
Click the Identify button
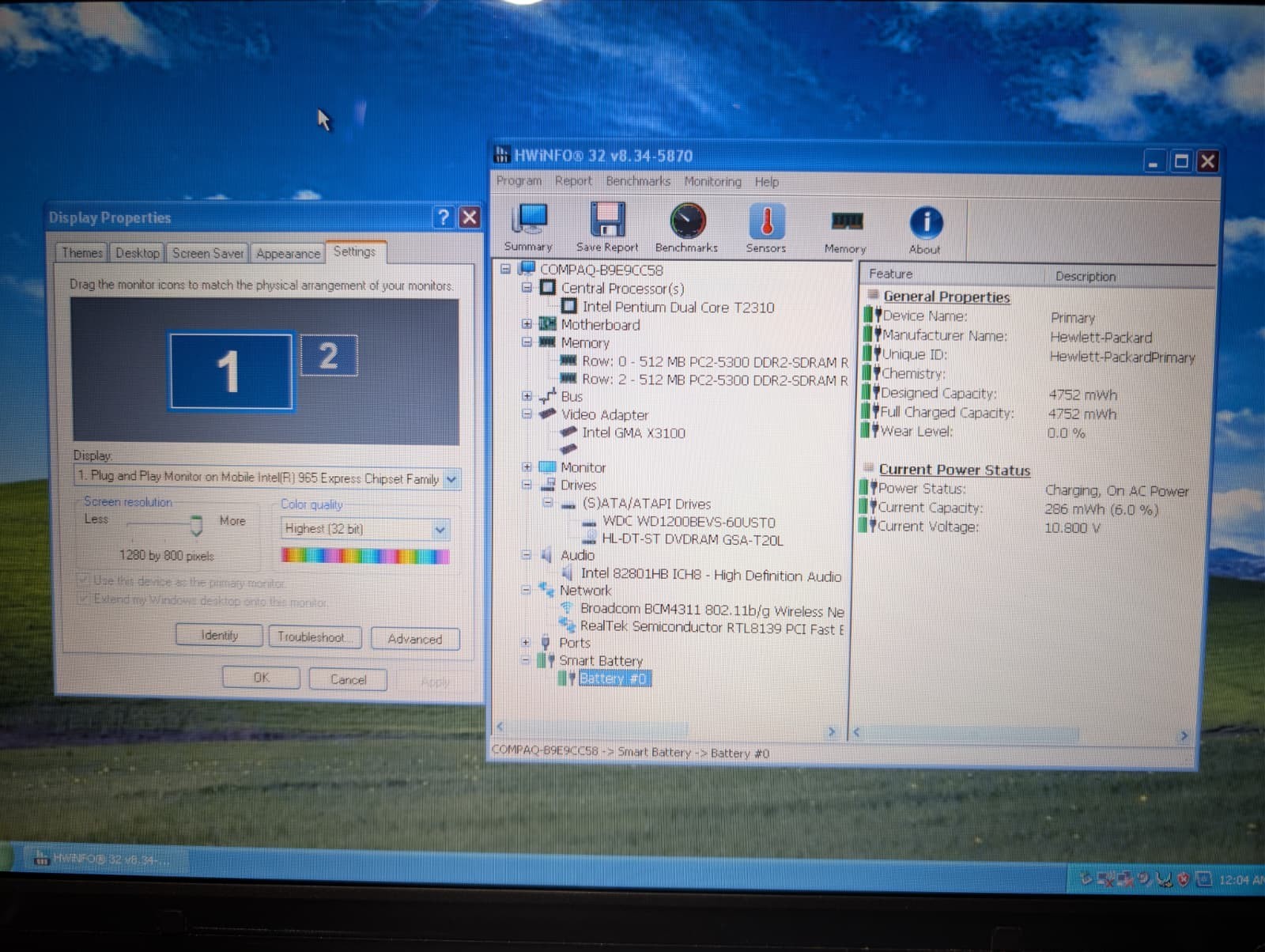click(219, 636)
